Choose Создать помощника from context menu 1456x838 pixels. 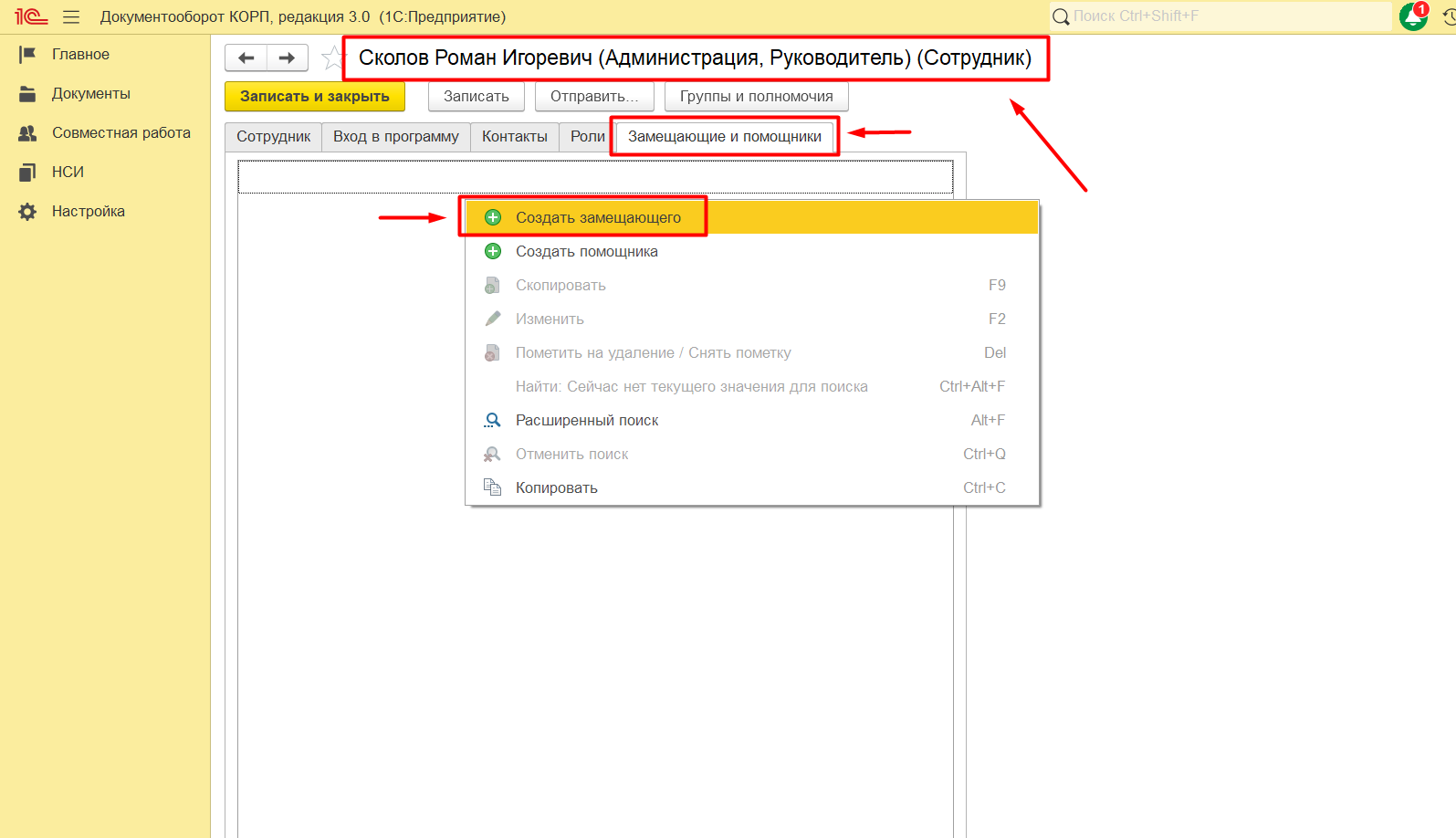point(752,251)
